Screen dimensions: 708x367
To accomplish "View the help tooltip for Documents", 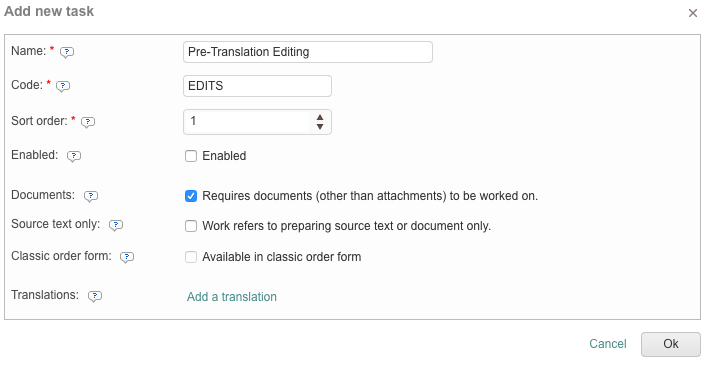I will click(x=91, y=196).
